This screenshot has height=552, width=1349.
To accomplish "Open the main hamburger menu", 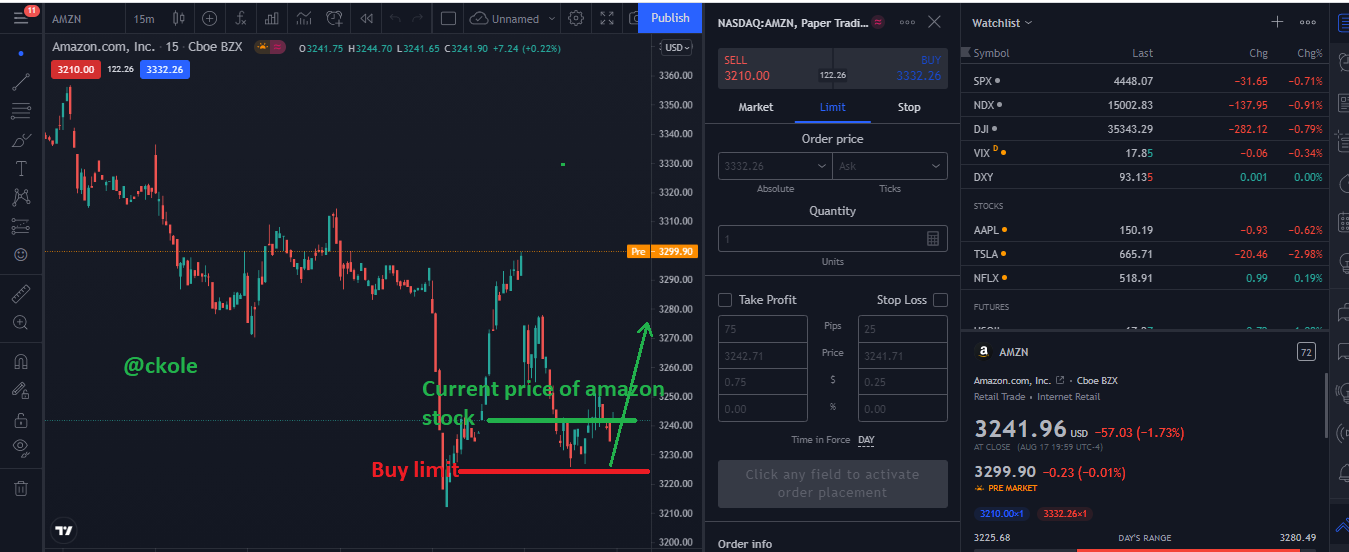I will tap(21, 18).
